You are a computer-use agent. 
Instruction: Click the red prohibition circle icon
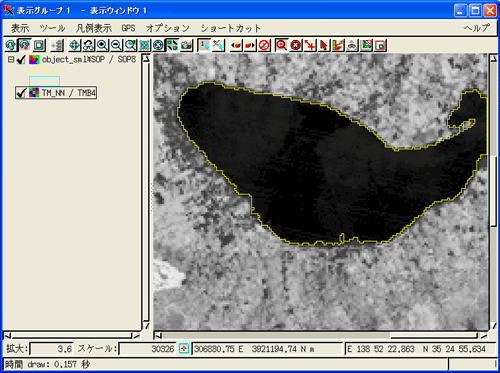pos(264,45)
